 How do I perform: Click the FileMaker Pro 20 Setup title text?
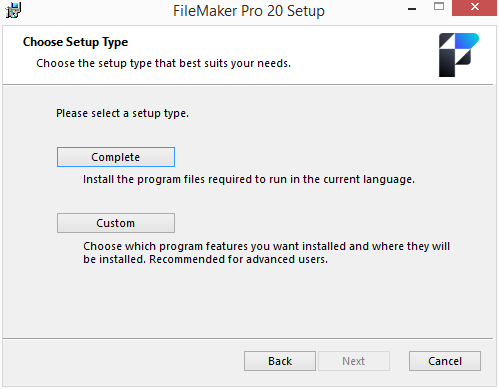point(249,11)
